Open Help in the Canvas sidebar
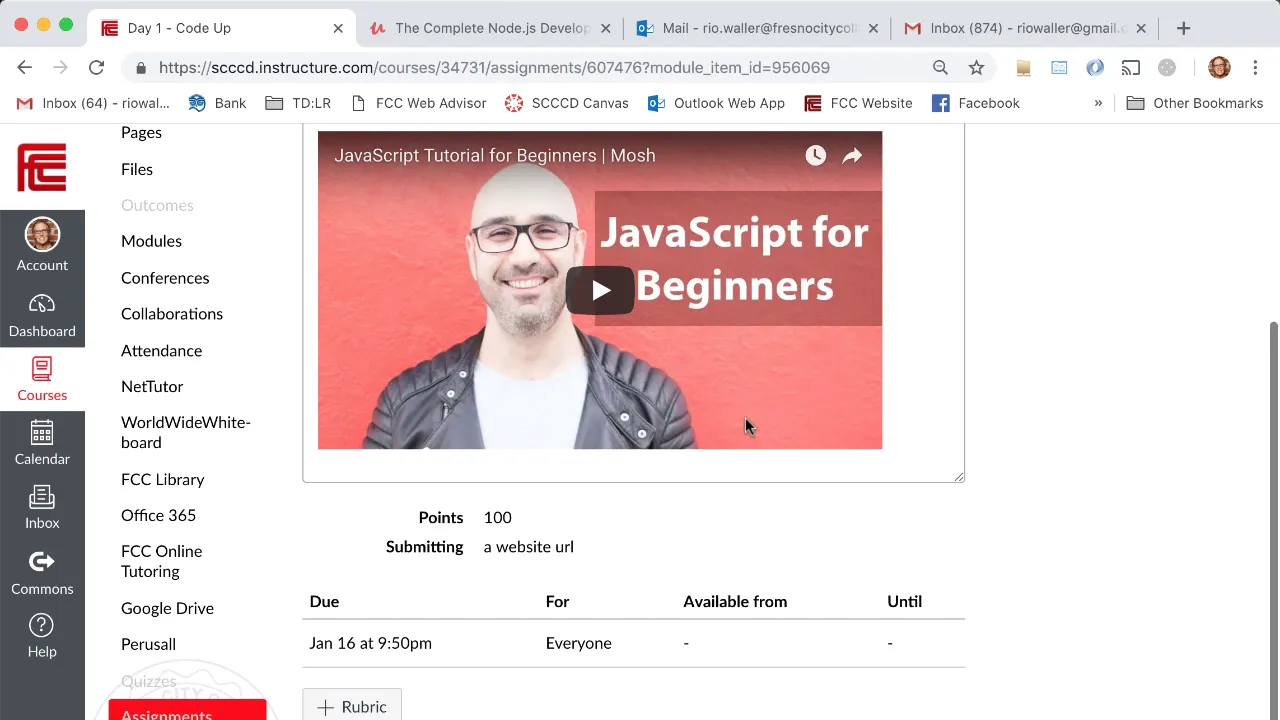The height and width of the screenshot is (720, 1280). 42,636
